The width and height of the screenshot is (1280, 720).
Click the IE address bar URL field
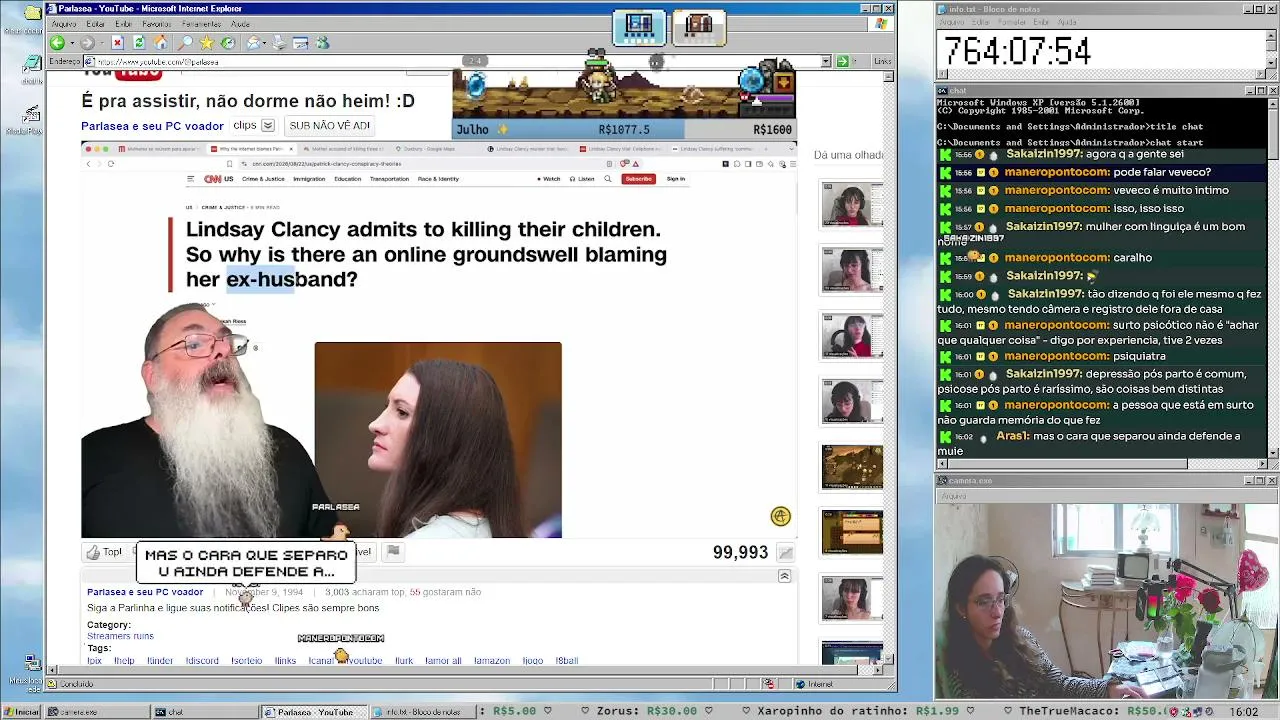(x=457, y=61)
